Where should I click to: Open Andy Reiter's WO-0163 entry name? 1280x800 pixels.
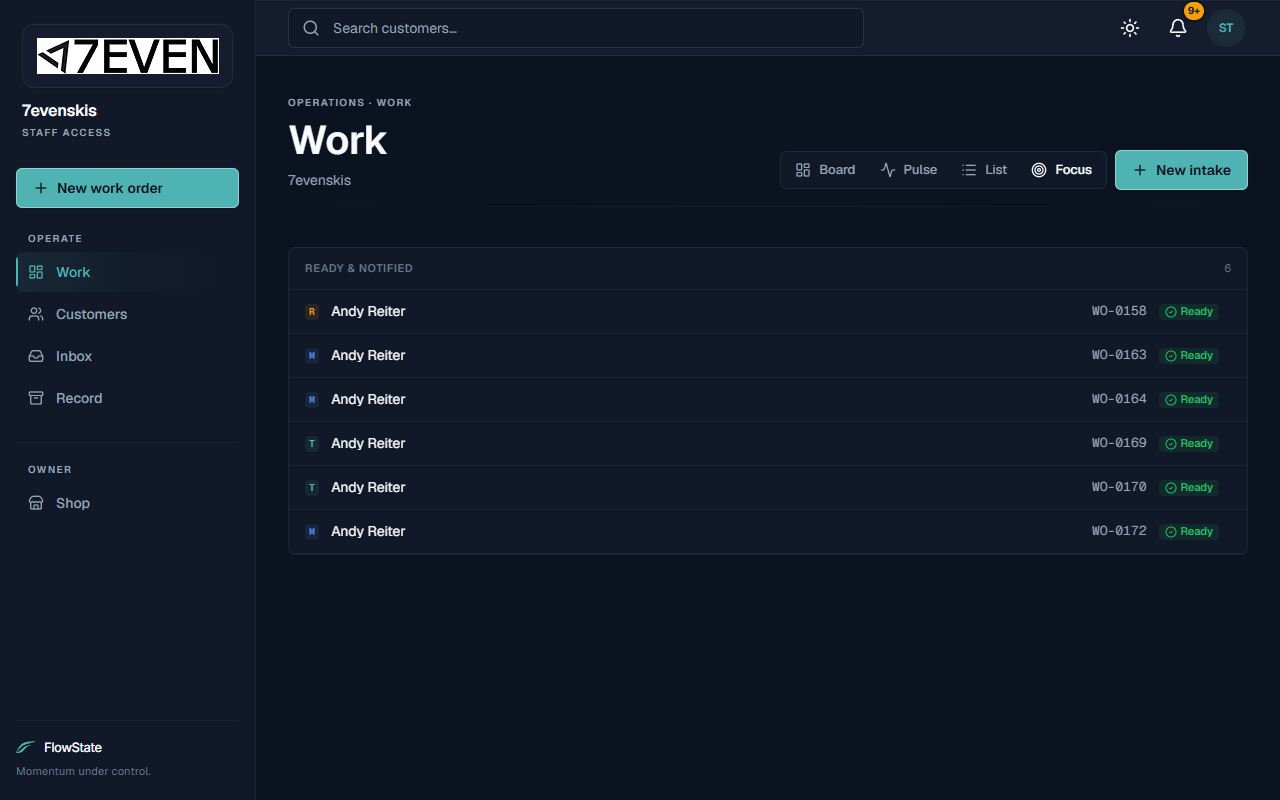tap(368, 356)
